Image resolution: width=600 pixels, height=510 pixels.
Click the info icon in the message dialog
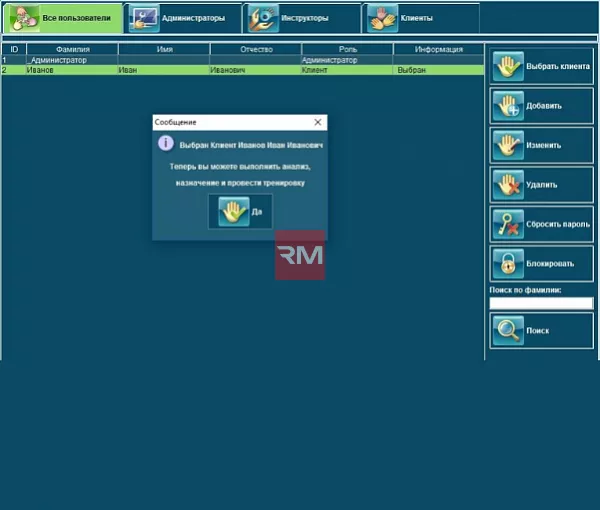tap(166, 143)
